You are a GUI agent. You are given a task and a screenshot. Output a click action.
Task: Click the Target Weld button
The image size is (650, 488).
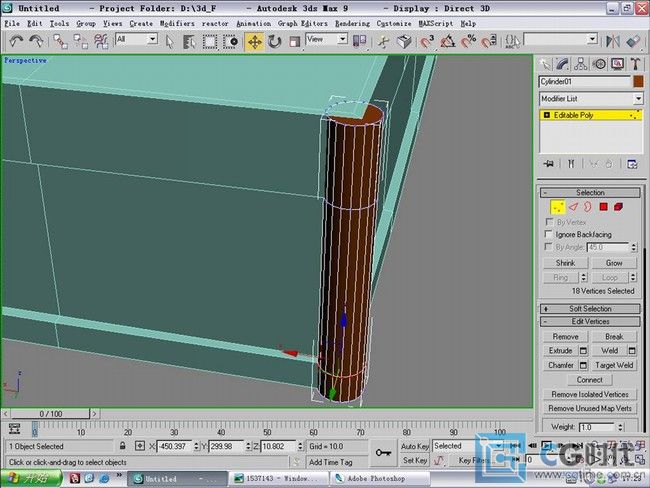point(614,365)
